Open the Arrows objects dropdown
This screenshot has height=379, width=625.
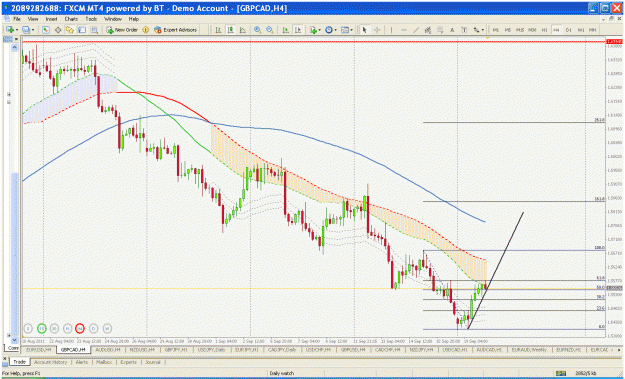tap(478, 30)
